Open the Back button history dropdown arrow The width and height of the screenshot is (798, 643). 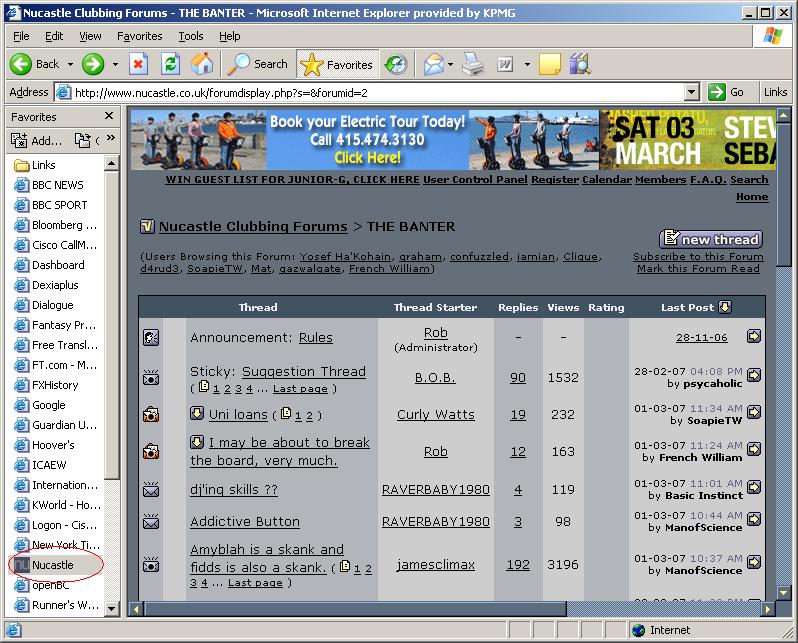tap(69, 64)
